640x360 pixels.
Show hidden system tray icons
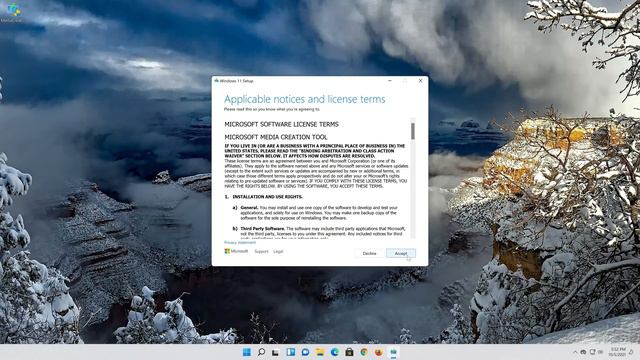point(575,352)
